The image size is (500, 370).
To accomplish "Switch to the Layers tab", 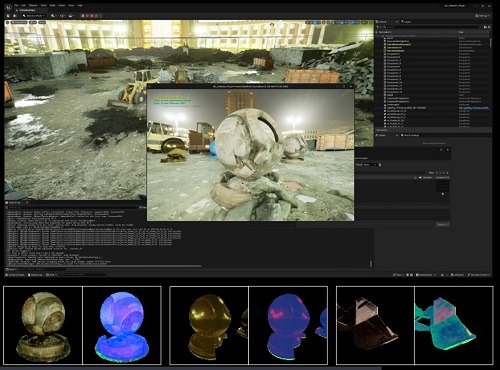I will tap(406, 22).
